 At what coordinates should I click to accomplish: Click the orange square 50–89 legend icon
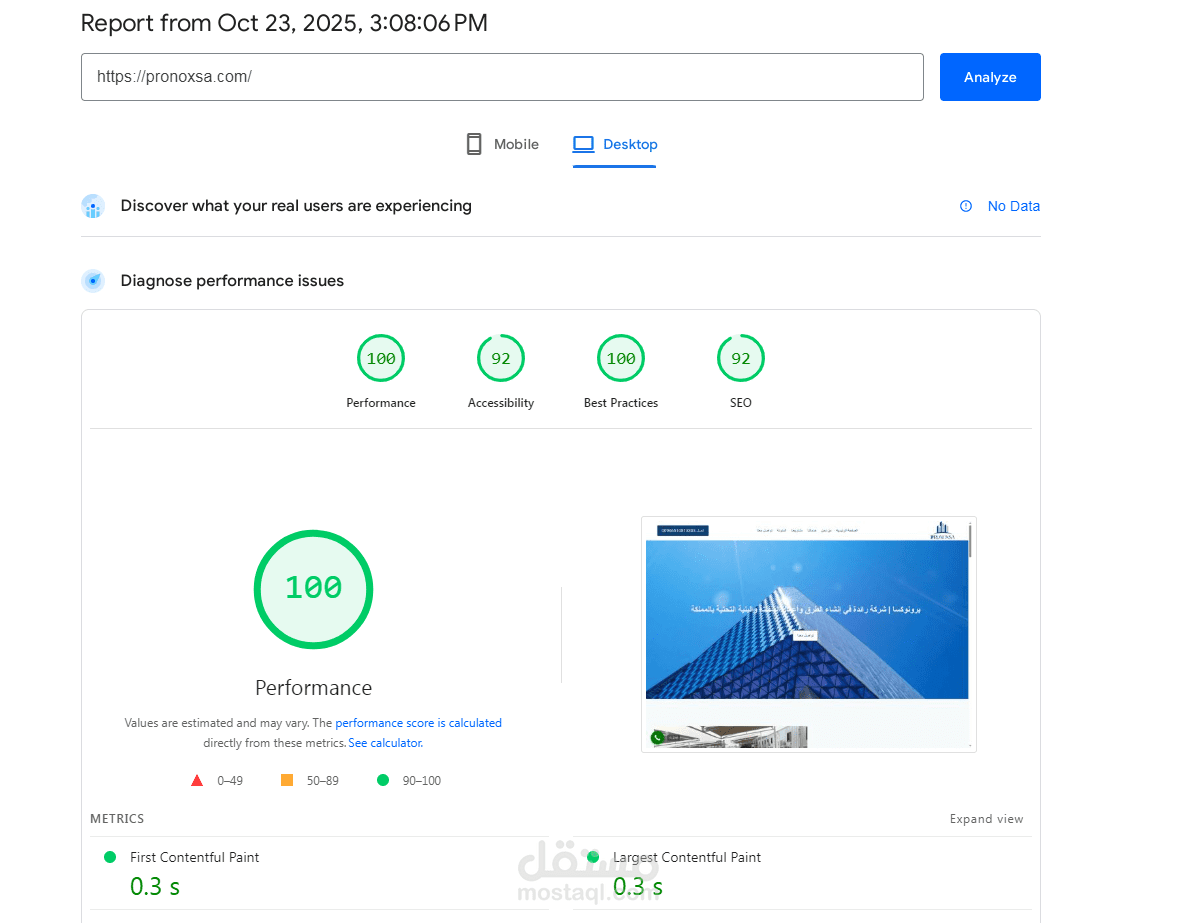287,780
